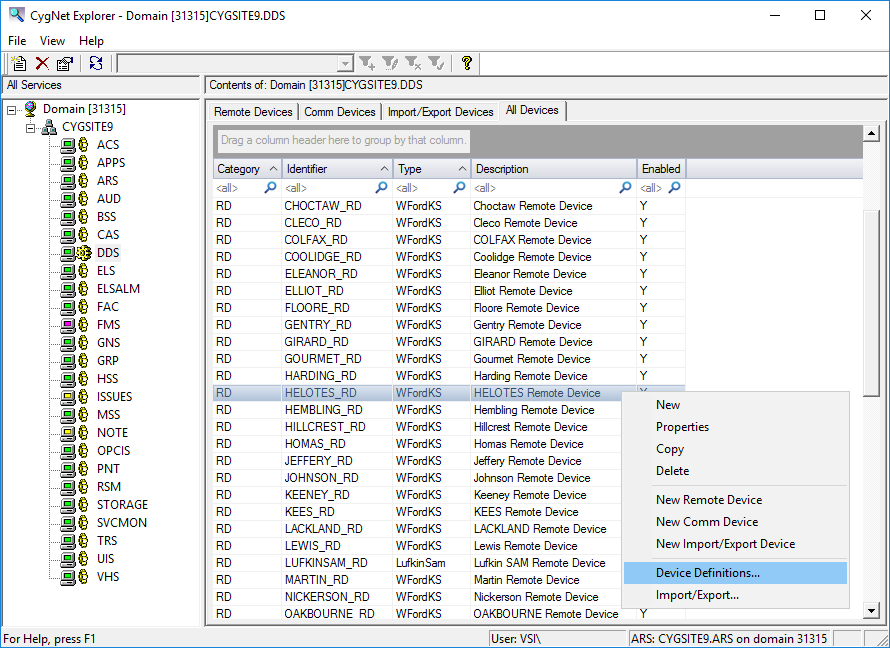Viewport: 890px width, 648px height.
Task: Open the Properties toolbar icon
Action: point(65,63)
